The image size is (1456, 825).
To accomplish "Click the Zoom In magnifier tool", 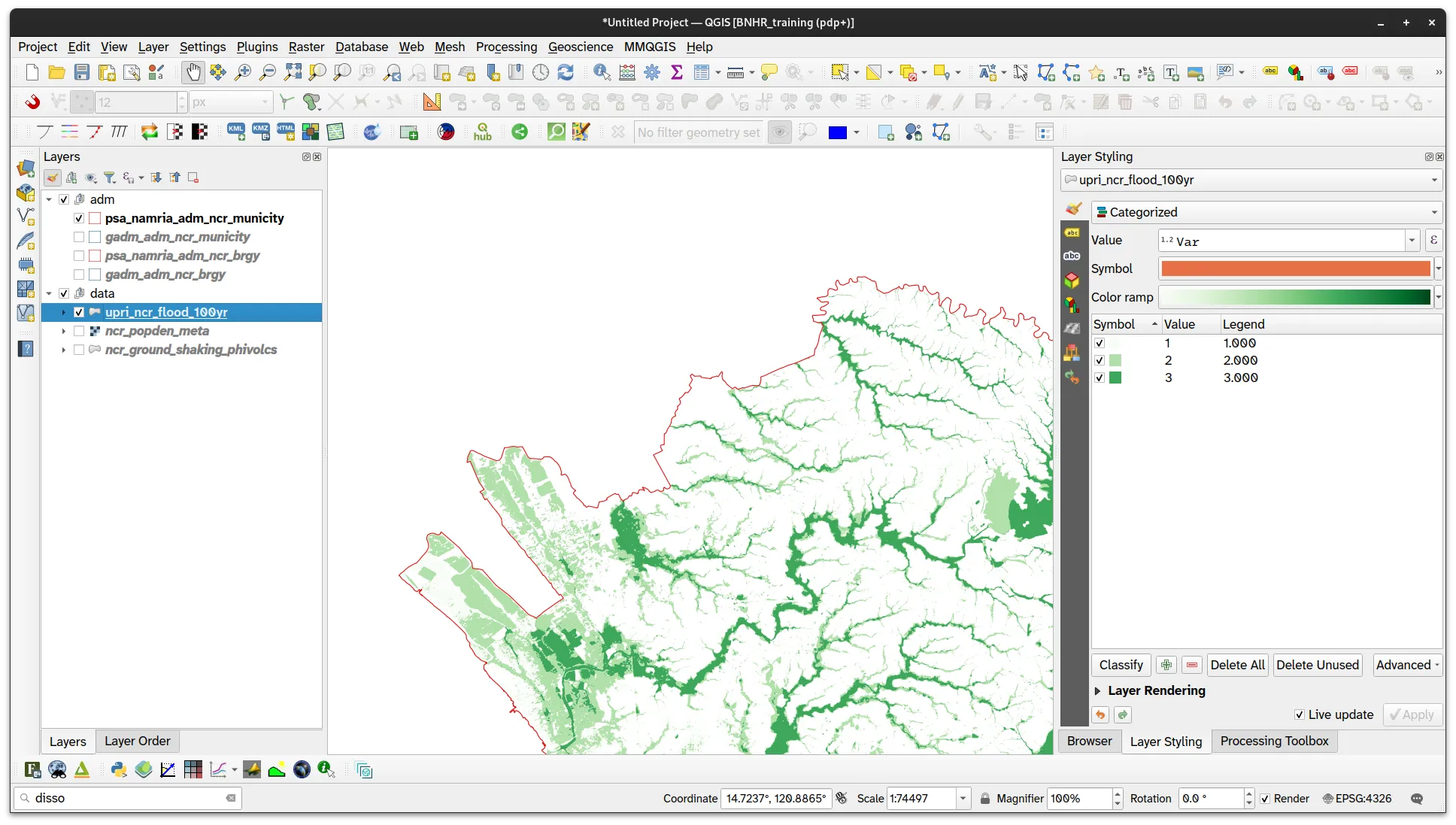I will click(243, 72).
